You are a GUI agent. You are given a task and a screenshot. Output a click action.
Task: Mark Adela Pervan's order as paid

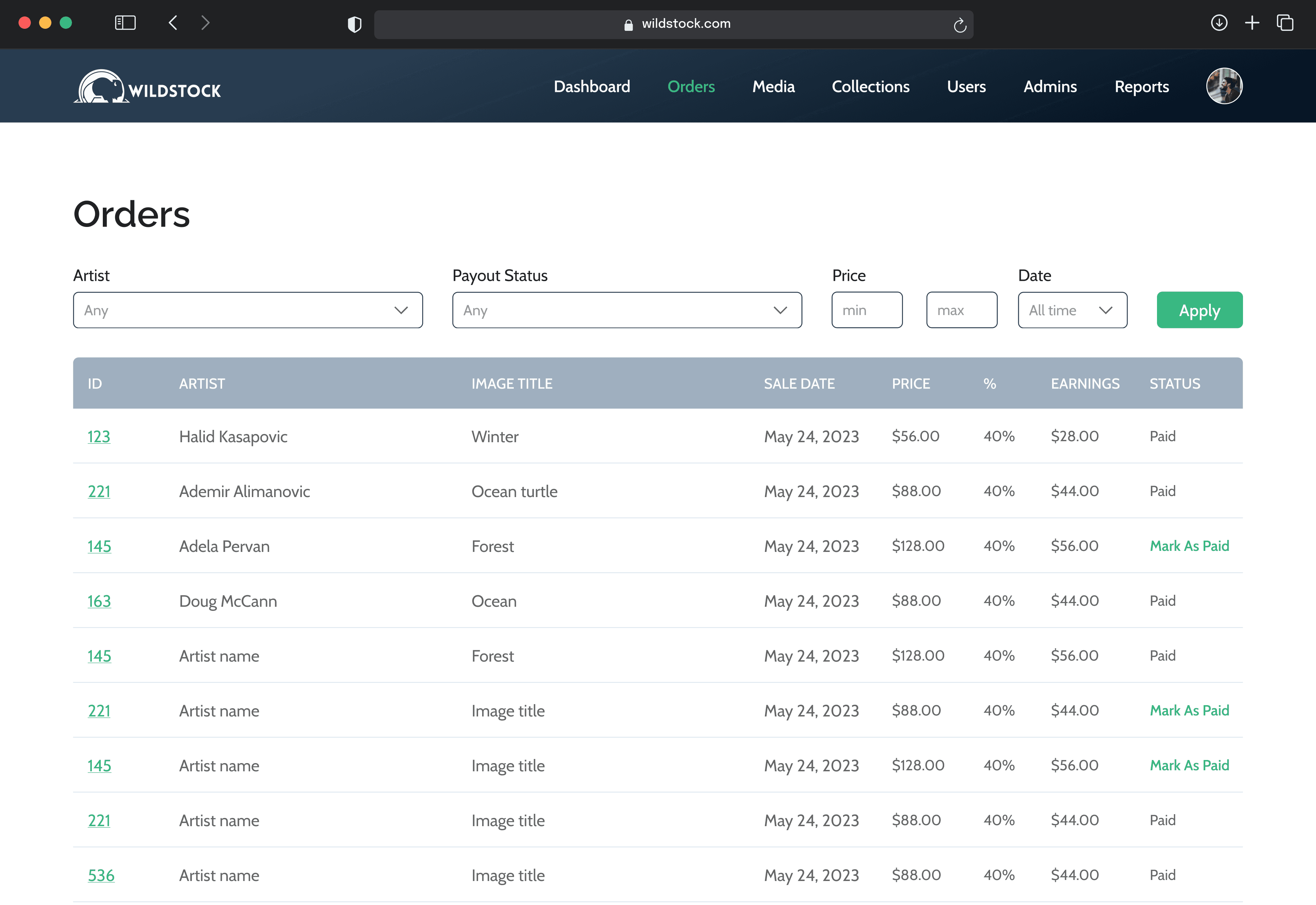(x=1189, y=546)
